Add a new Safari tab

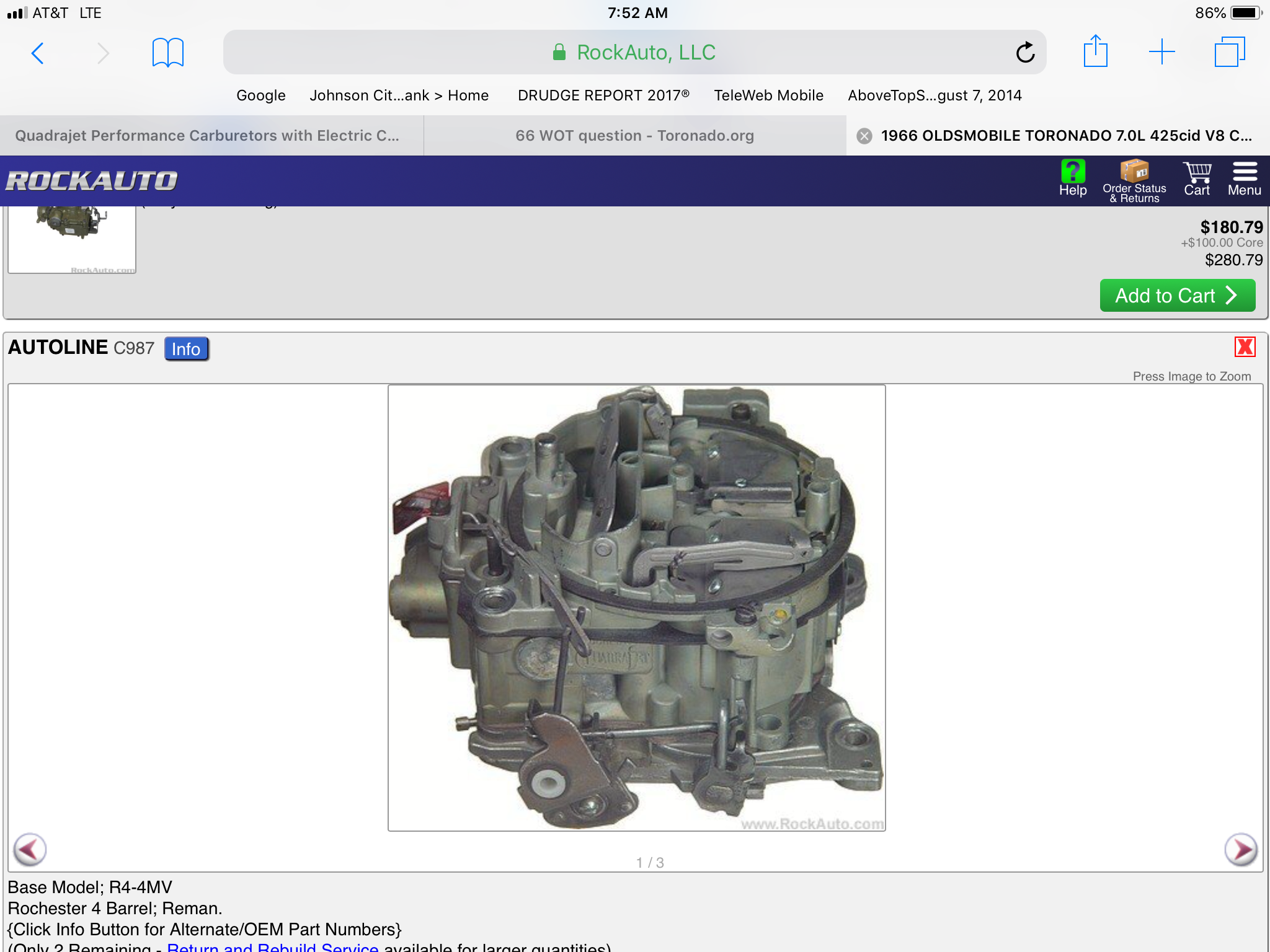(x=1161, y=51)
